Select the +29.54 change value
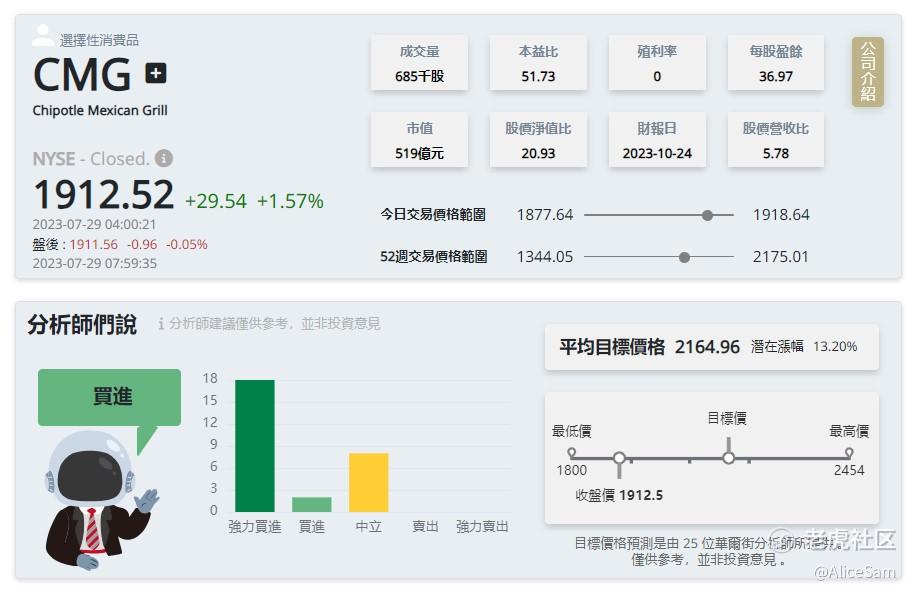This screenshot has width=914, height=593. [216, 201]
